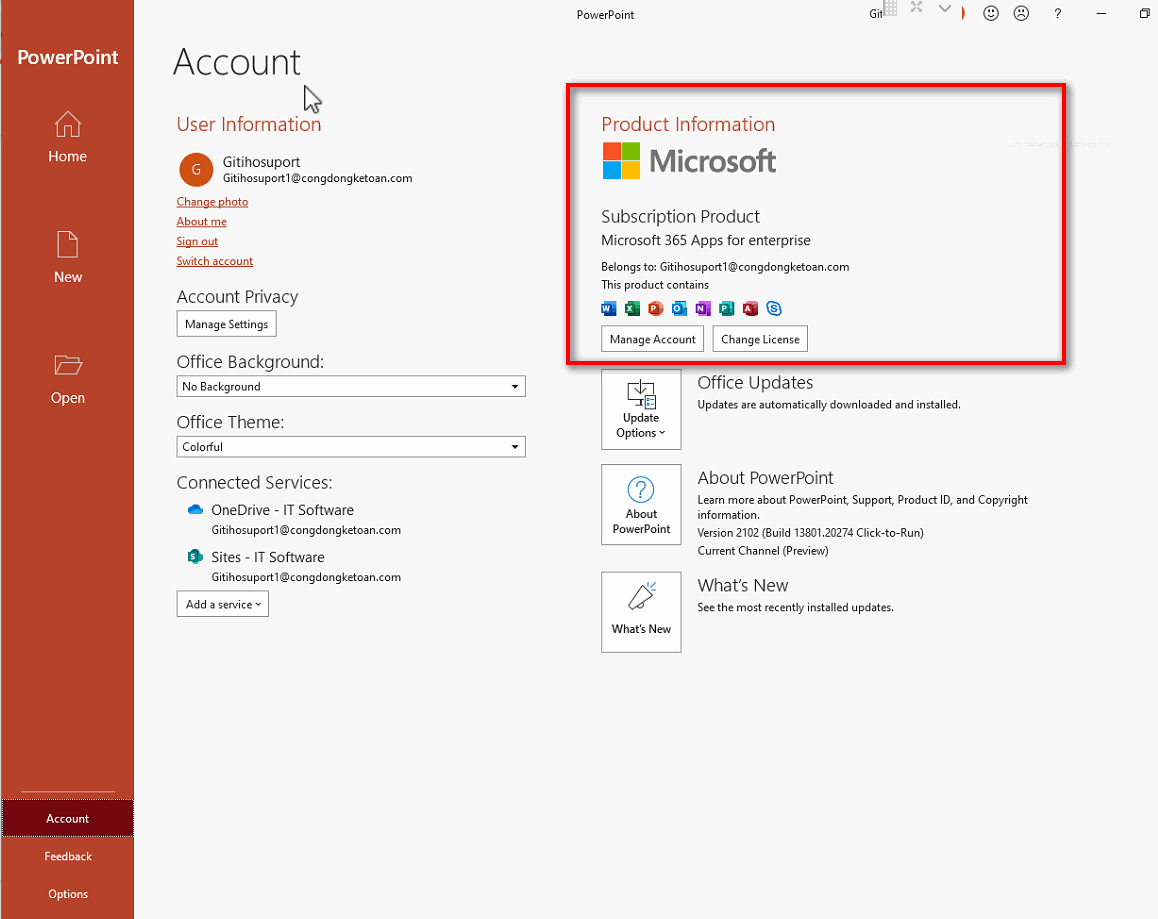1158x919 pixels.
Task: Click the Help question mark icon
Action: [1058, 13]
